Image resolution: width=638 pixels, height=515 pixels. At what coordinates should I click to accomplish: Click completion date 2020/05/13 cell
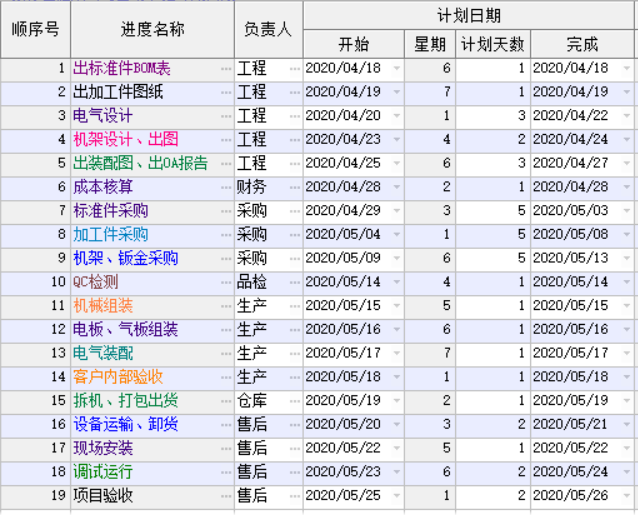pos(582,258)
